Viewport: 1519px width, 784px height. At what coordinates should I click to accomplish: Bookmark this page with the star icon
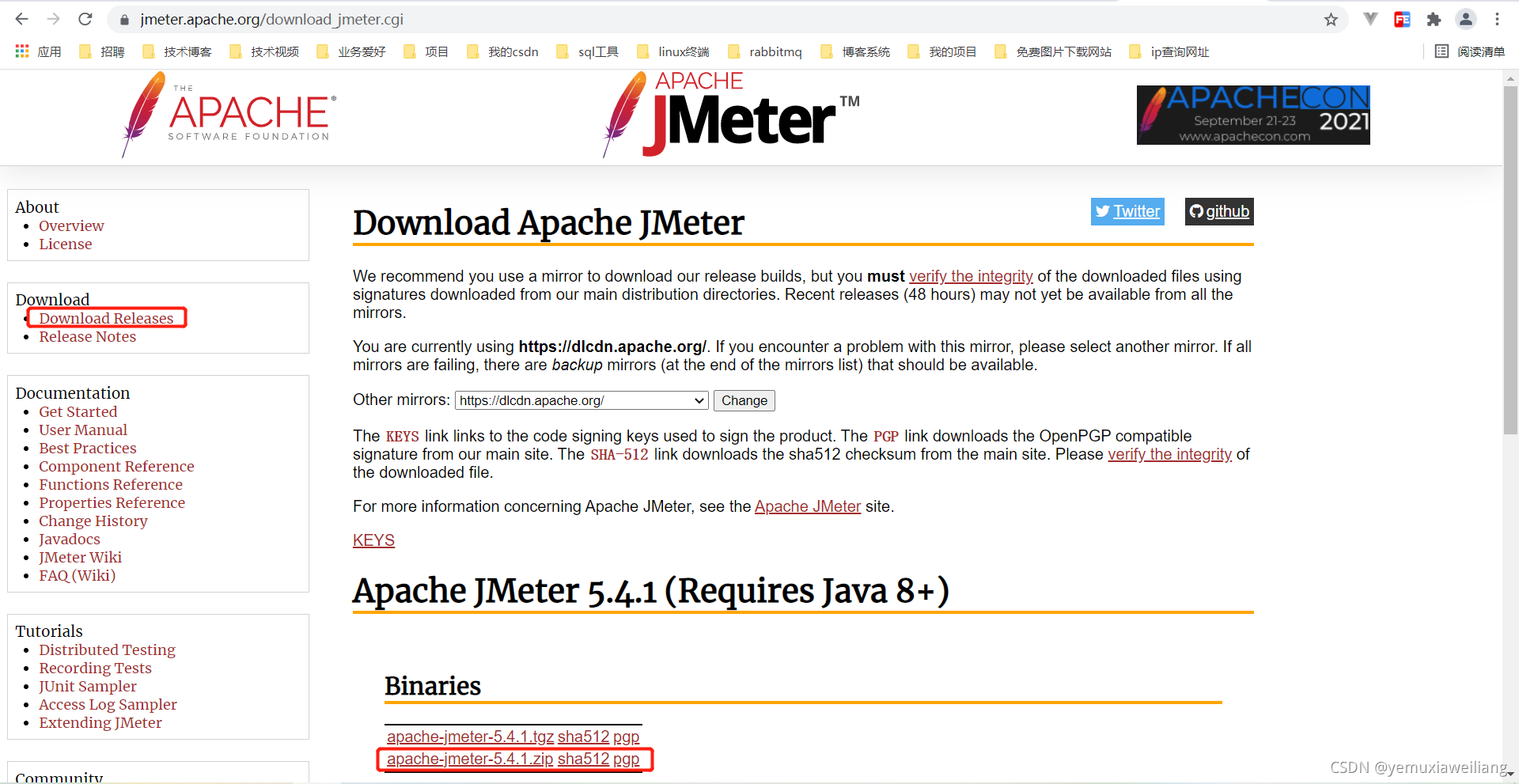tap(1331, 20)
